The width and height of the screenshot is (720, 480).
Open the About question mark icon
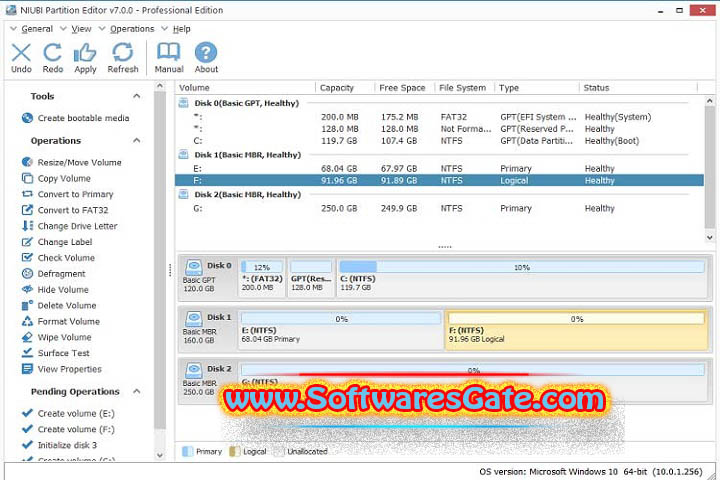point(206,52)
